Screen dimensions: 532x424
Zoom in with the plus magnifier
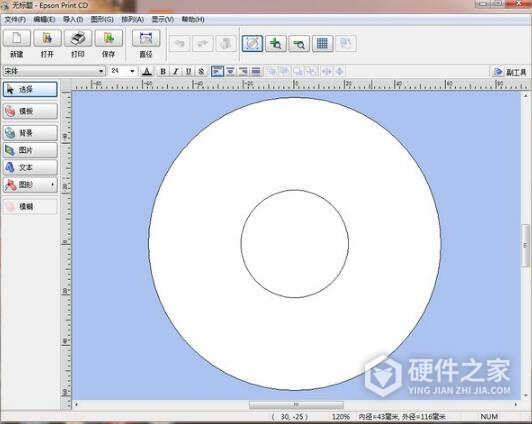click(x=276, y=43)
